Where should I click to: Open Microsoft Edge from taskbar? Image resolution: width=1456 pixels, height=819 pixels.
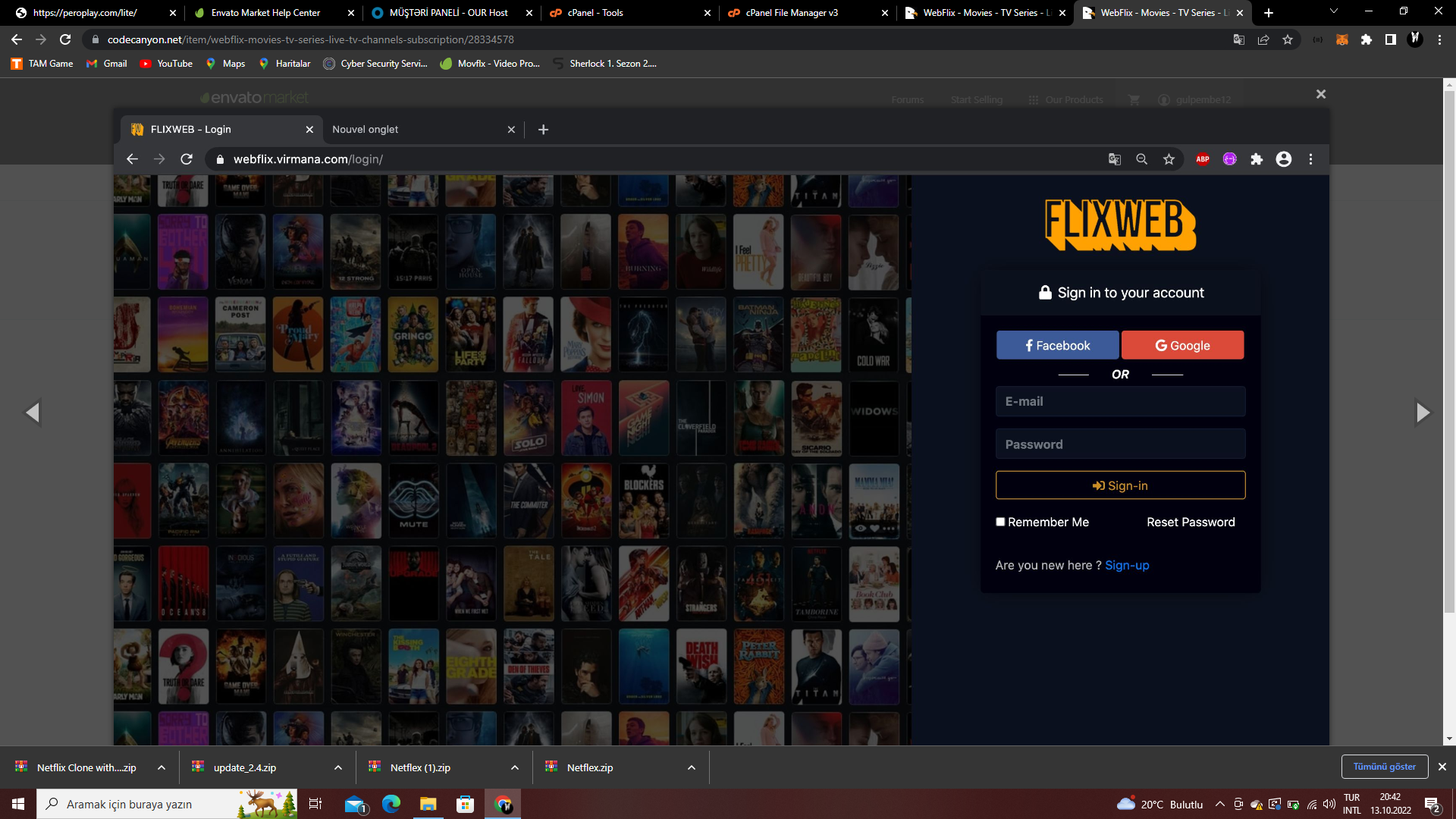point(391,804)
